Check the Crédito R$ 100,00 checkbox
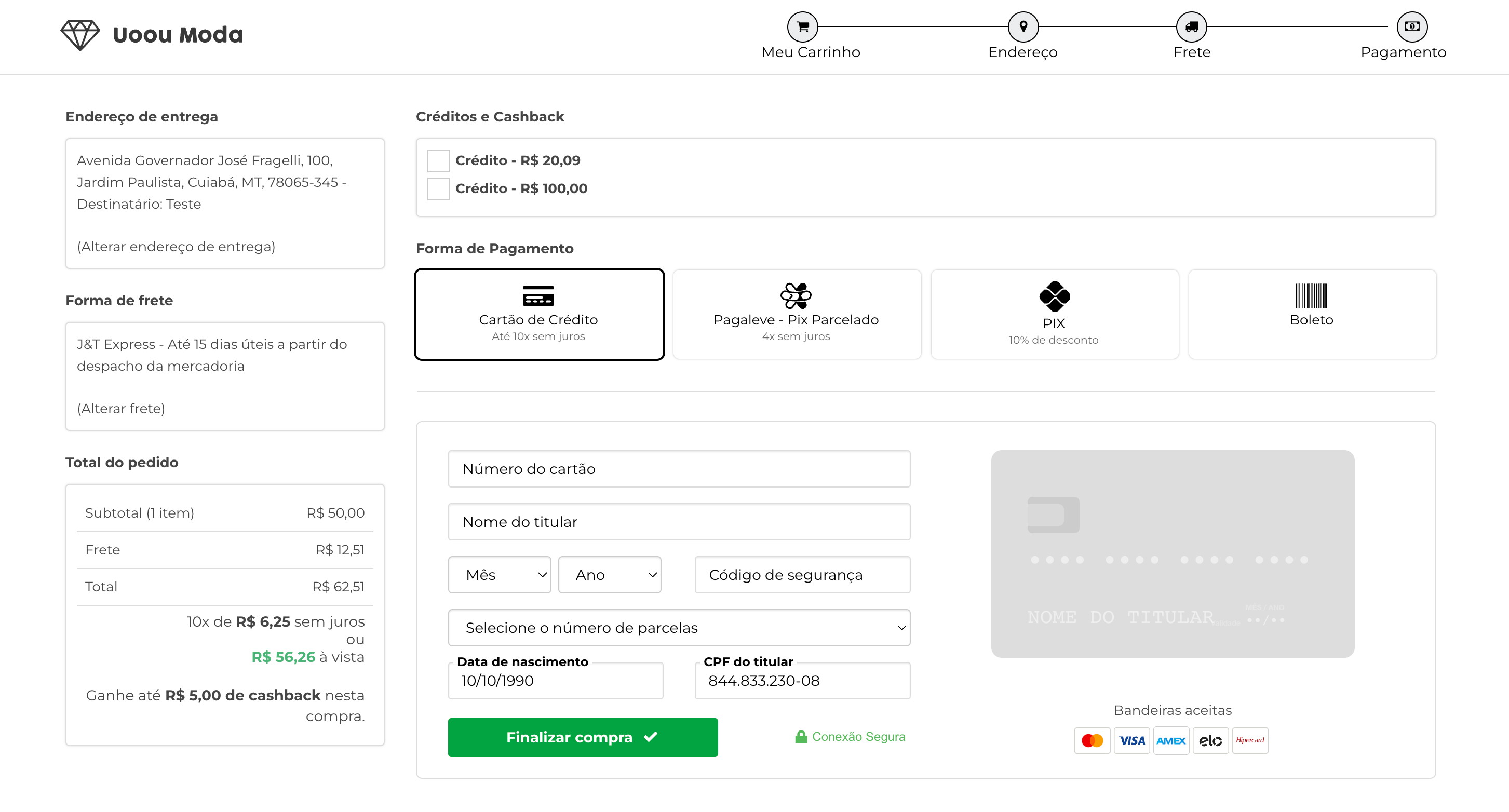This screenshot has height=812, width=1509. (x=438, y=188)
